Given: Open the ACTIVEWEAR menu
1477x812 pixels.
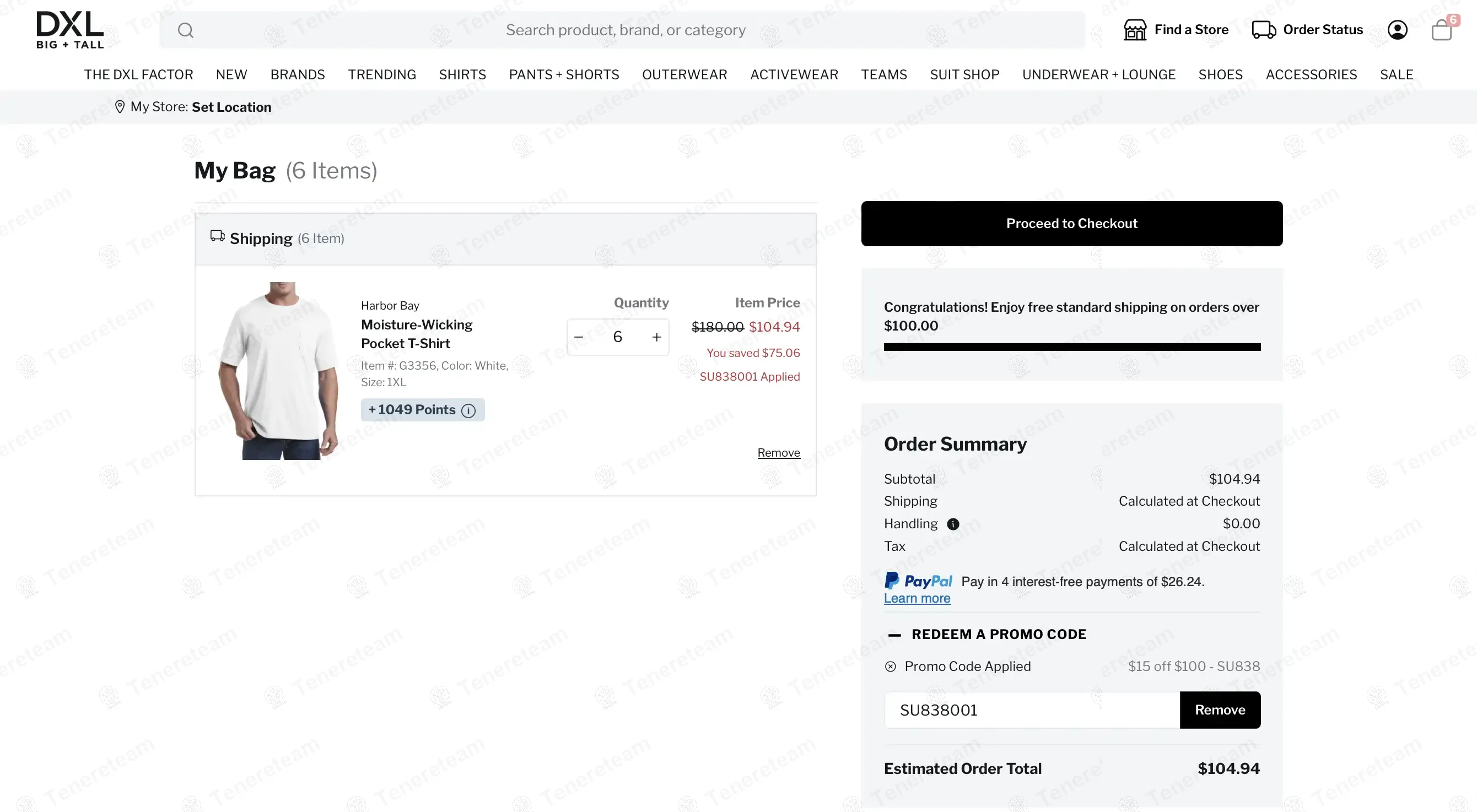Looking at the screenshot, I should tap(794, 74).
